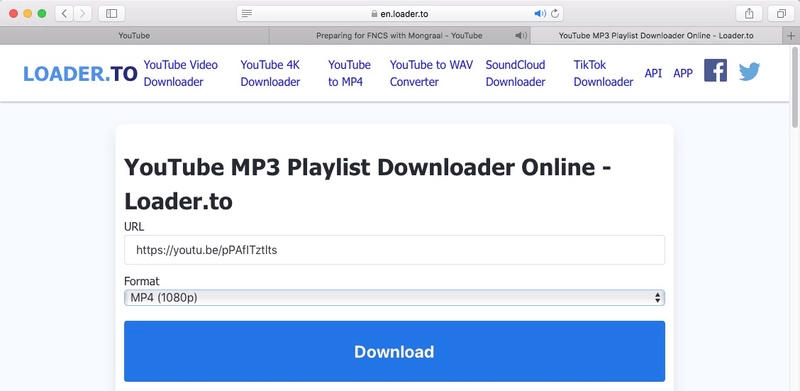The image size is (800, 391).
Task: Open Loader.to Twitter page
Action: click(x=749, y=71)
